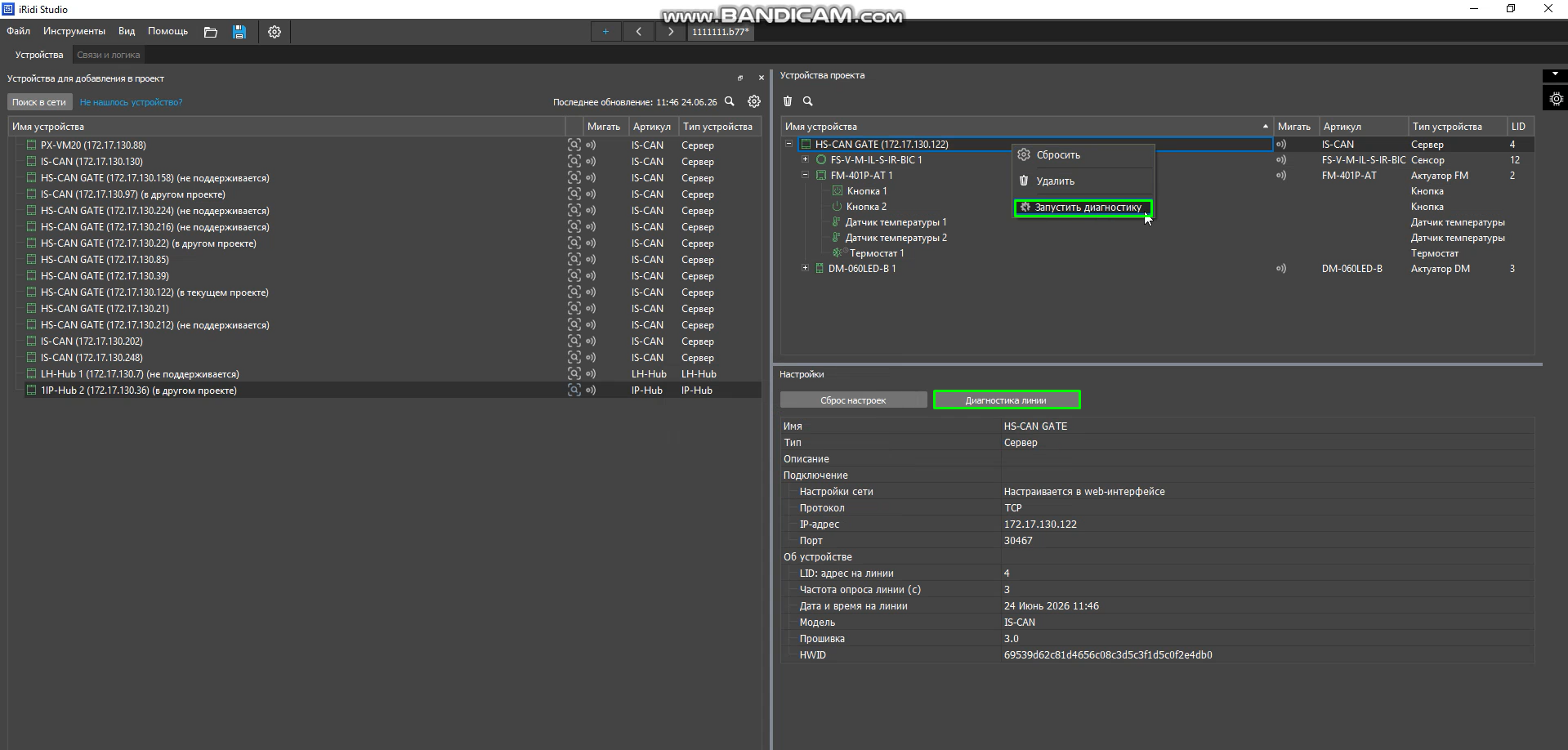The width and height of the screenshot is (1568, 750).
Task: Expand the DM-060LED-B 1 node
Action: click(806, 269)
